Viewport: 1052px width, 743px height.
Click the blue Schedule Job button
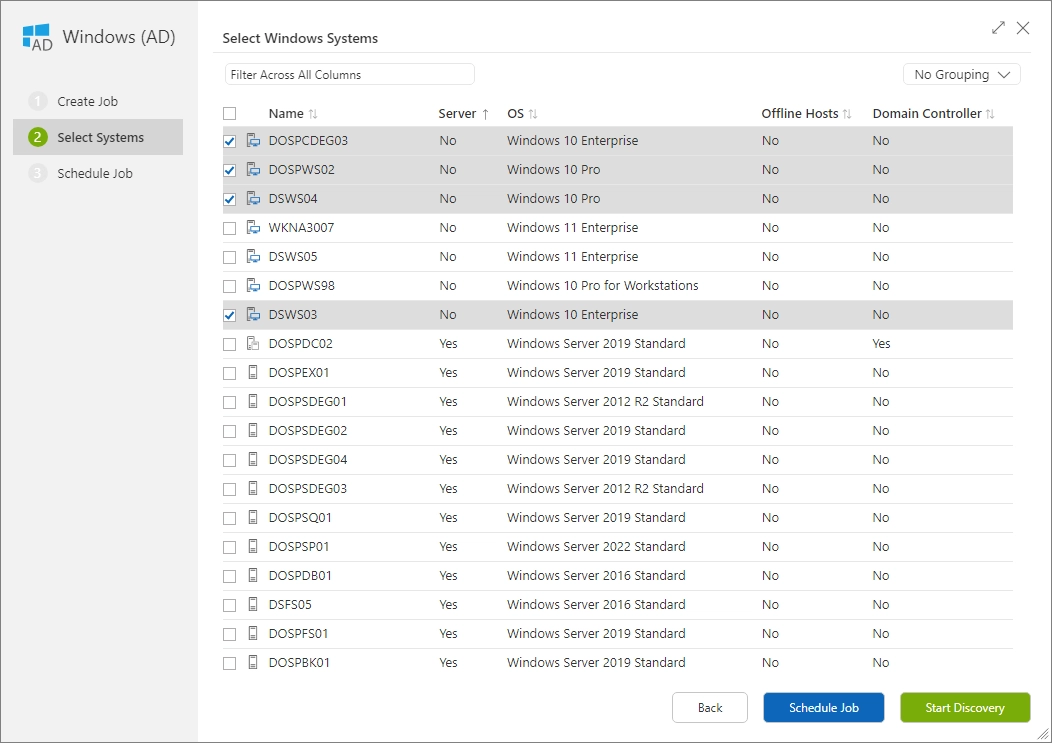(823, 707)
